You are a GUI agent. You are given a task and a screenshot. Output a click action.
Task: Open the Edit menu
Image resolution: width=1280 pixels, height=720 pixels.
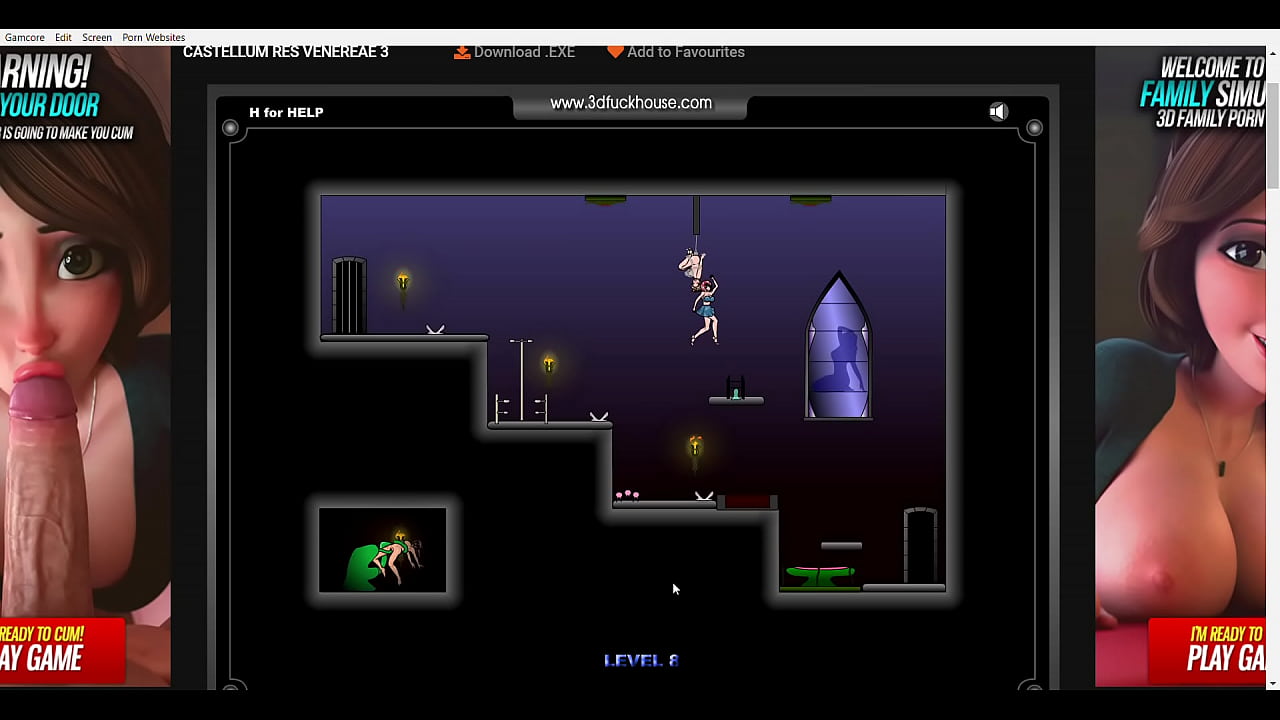[x=63, y=37]
